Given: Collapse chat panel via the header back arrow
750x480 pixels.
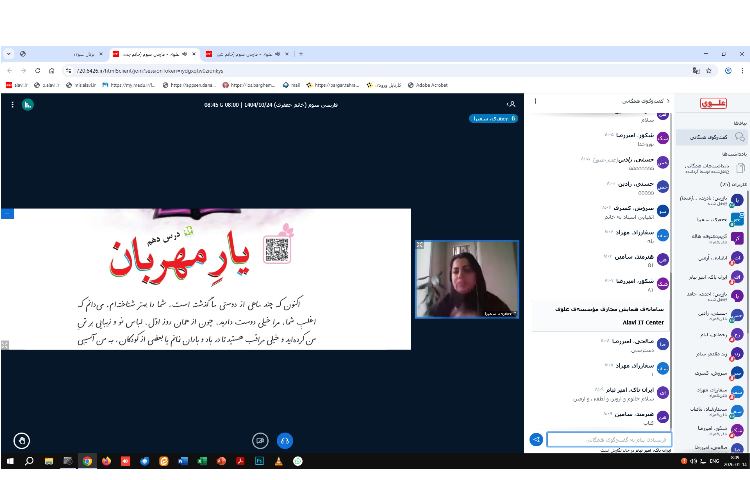Looking at the screenshot, I should point(668,101).
